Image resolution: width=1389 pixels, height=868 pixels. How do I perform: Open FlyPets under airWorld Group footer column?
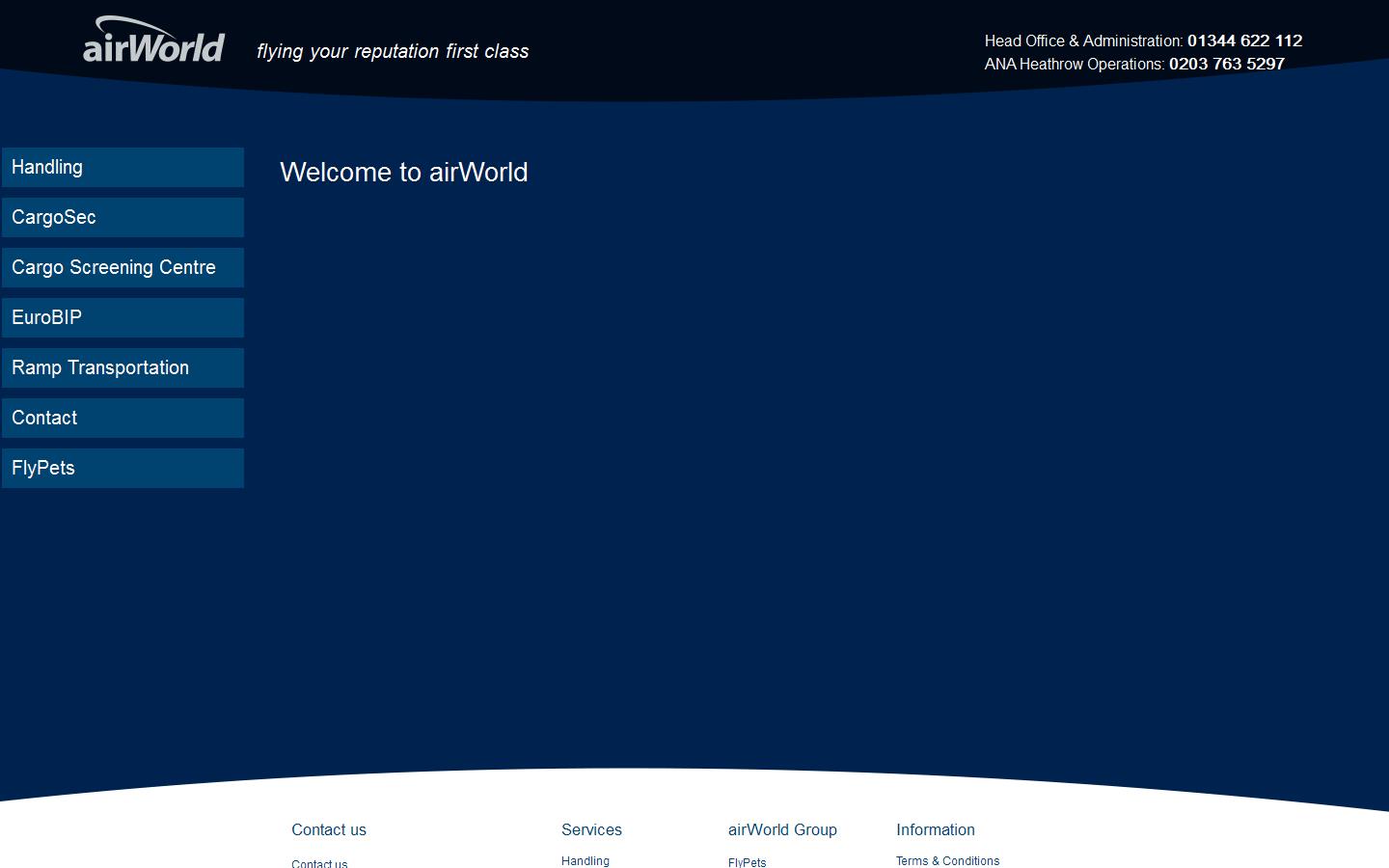pyautogui.click(x=747, y=862)
